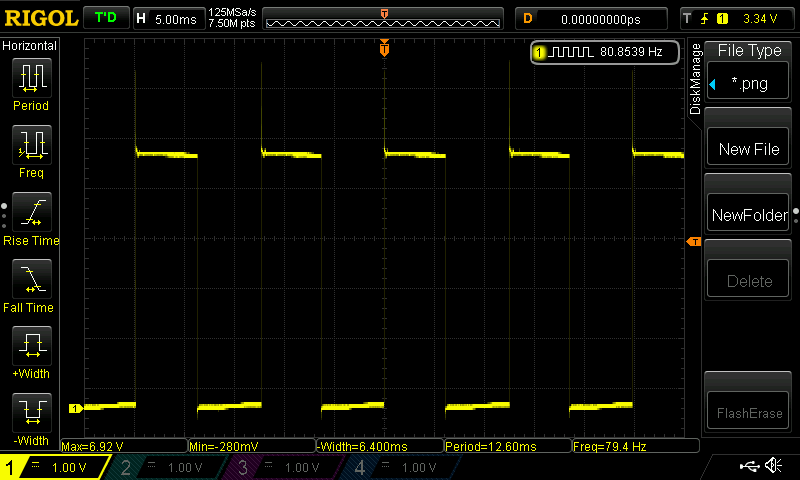Click the Freq=79.4 Hz measurement
This screenshot has height=480, width=800.
click(636, 446)
